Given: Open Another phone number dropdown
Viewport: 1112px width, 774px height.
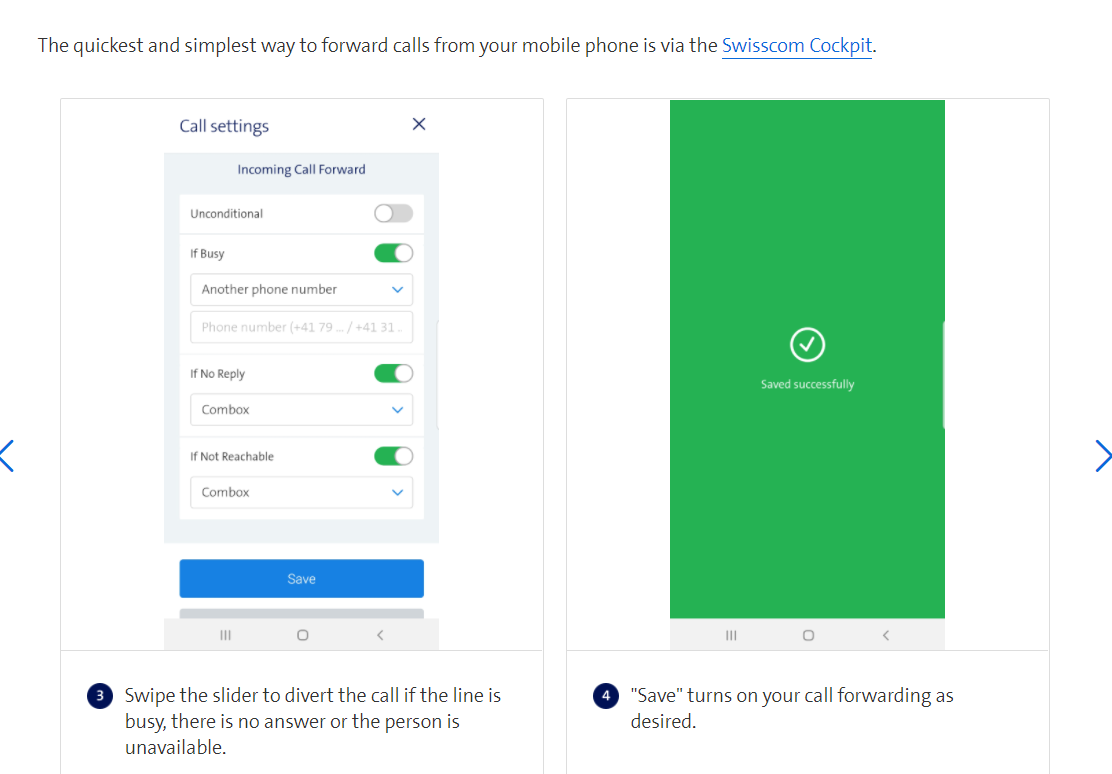Looking at the screenshot, I should 301,289.
